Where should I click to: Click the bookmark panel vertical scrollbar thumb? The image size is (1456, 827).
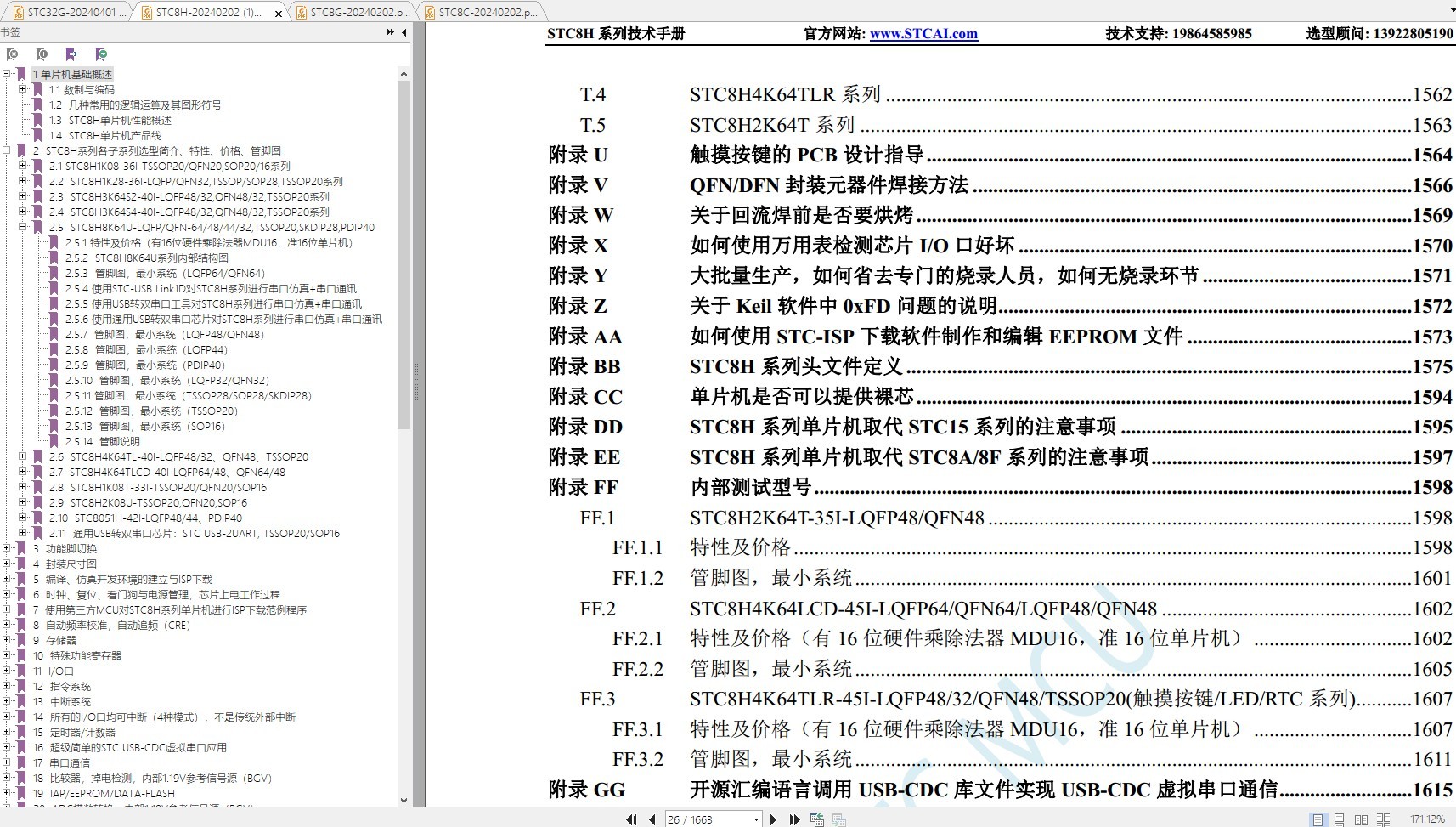pos(404,255)
